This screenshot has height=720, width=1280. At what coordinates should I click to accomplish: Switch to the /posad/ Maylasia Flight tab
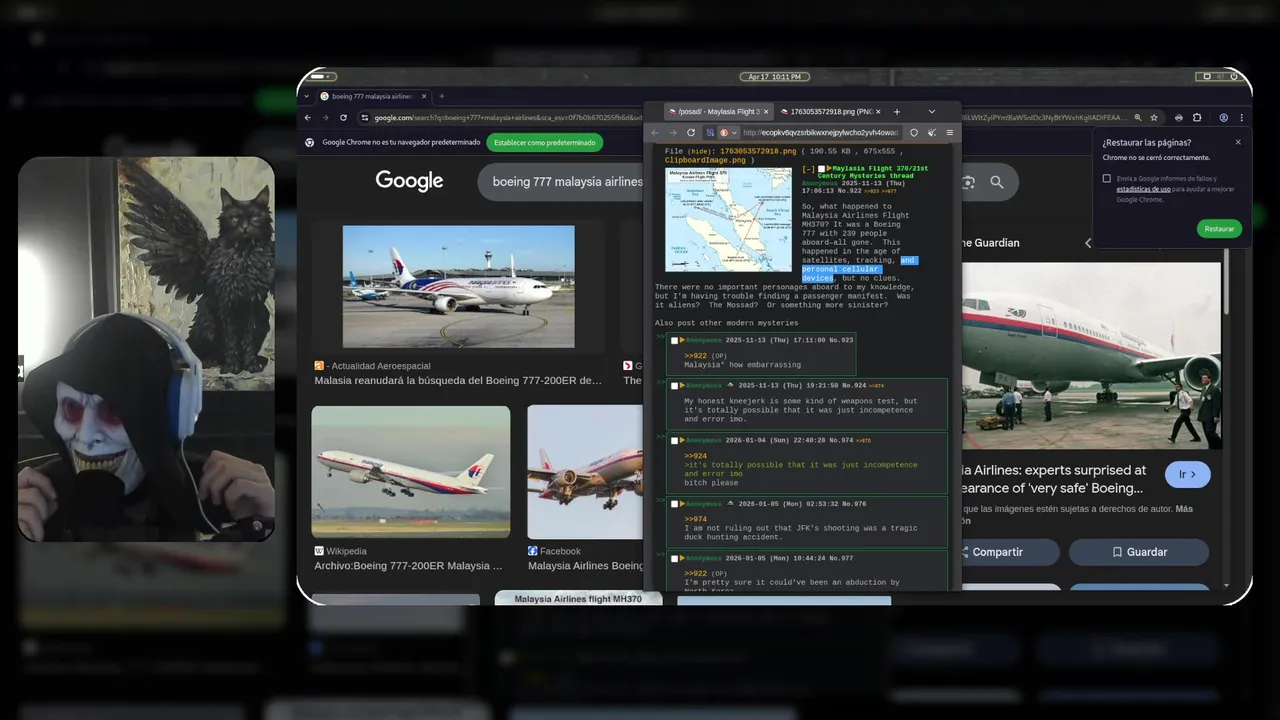tap(718, 112)
